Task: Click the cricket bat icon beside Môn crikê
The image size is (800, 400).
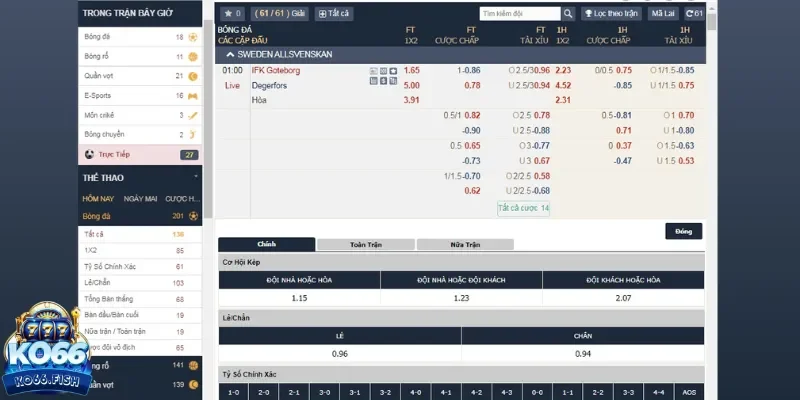Action: tap(193, 115)
